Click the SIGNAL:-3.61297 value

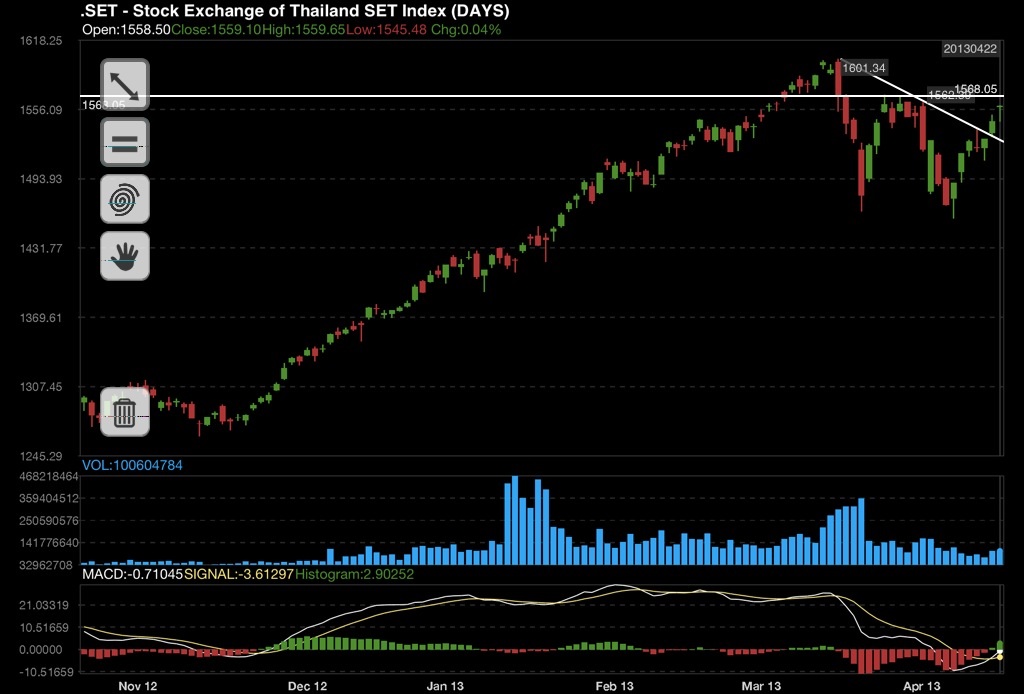point(239,575)
